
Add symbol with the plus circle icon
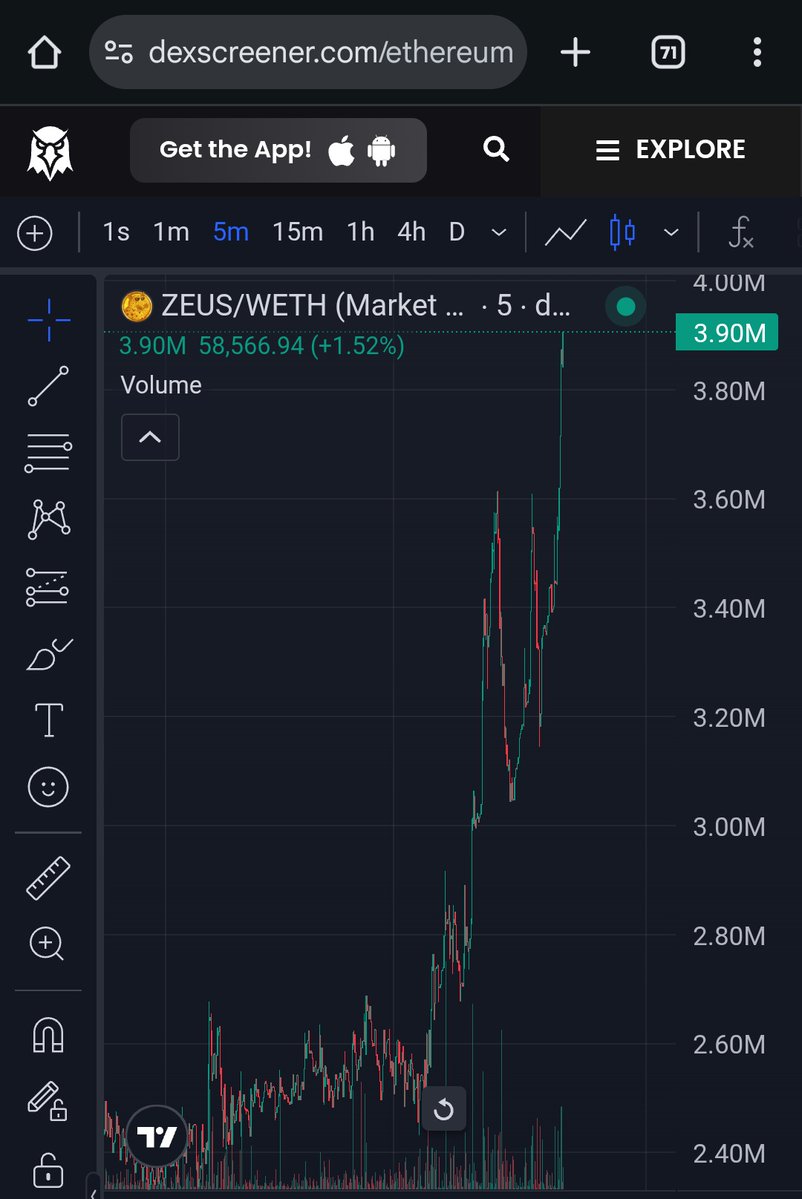click(x=35, y=232)
